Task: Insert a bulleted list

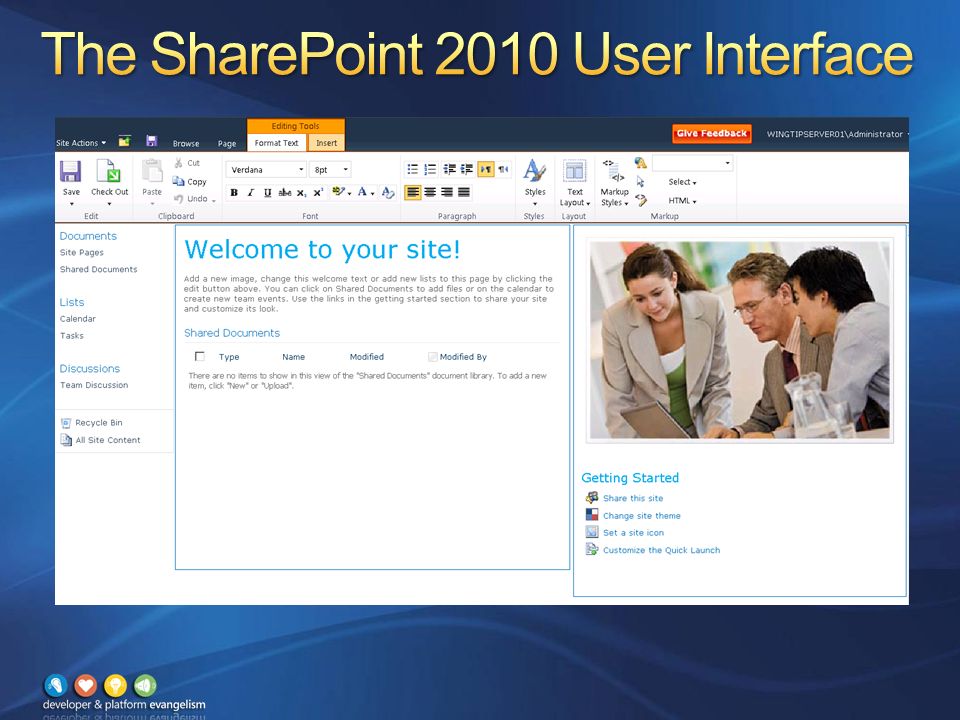Action: (413, 169)
